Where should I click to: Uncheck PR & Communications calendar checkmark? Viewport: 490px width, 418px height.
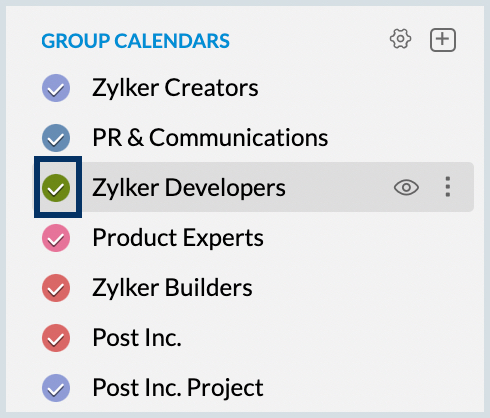coord(56,138)
